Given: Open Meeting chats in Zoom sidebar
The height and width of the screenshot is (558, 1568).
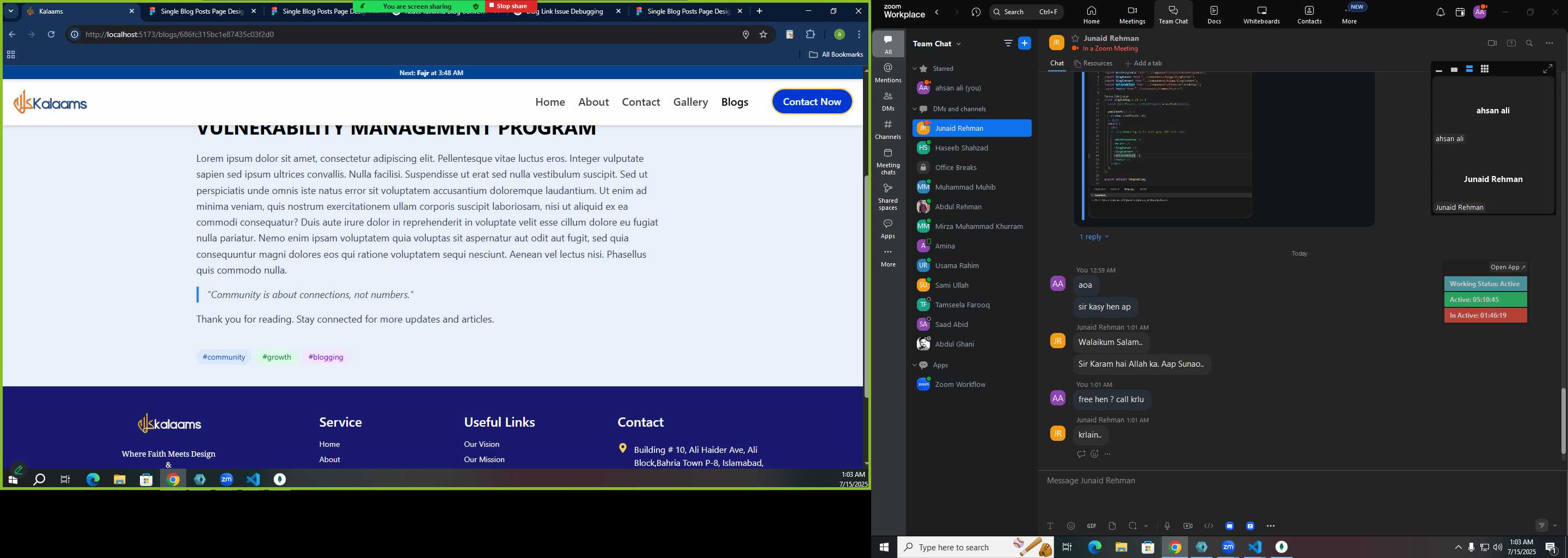Looking at the screenshot, I should click(x=888, y=161).
